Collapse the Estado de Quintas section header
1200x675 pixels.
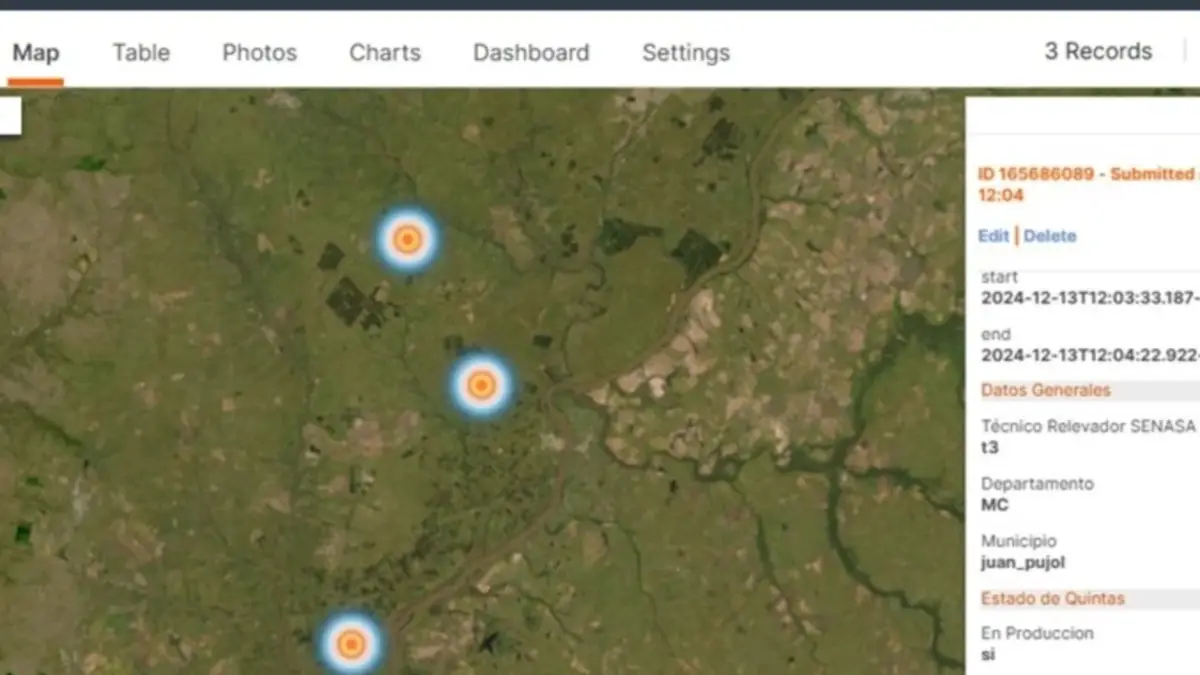tap(1052, 599)
